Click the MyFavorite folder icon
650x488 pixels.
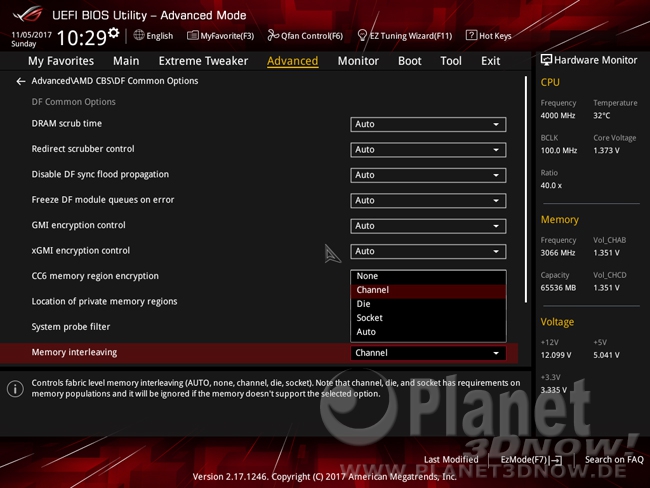coord(192,35)
